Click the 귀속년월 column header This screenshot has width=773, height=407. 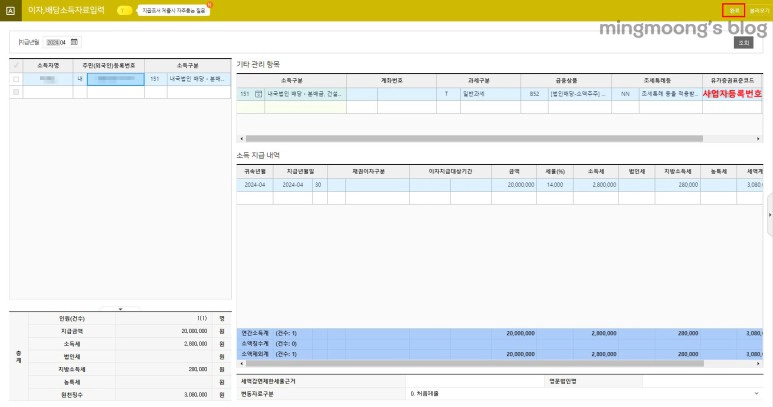click(255, 171)
